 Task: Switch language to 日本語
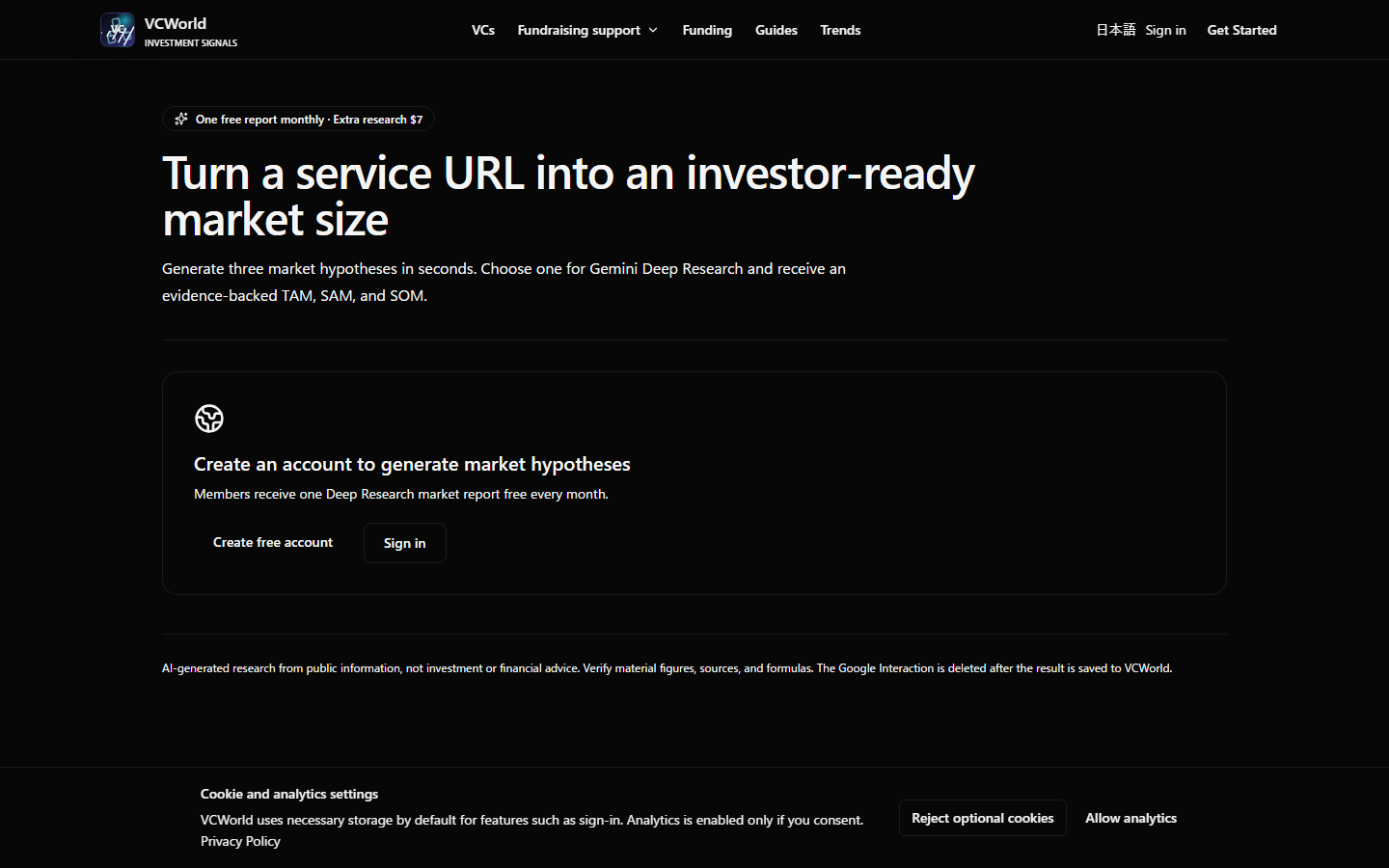(x=1116, y=30)
